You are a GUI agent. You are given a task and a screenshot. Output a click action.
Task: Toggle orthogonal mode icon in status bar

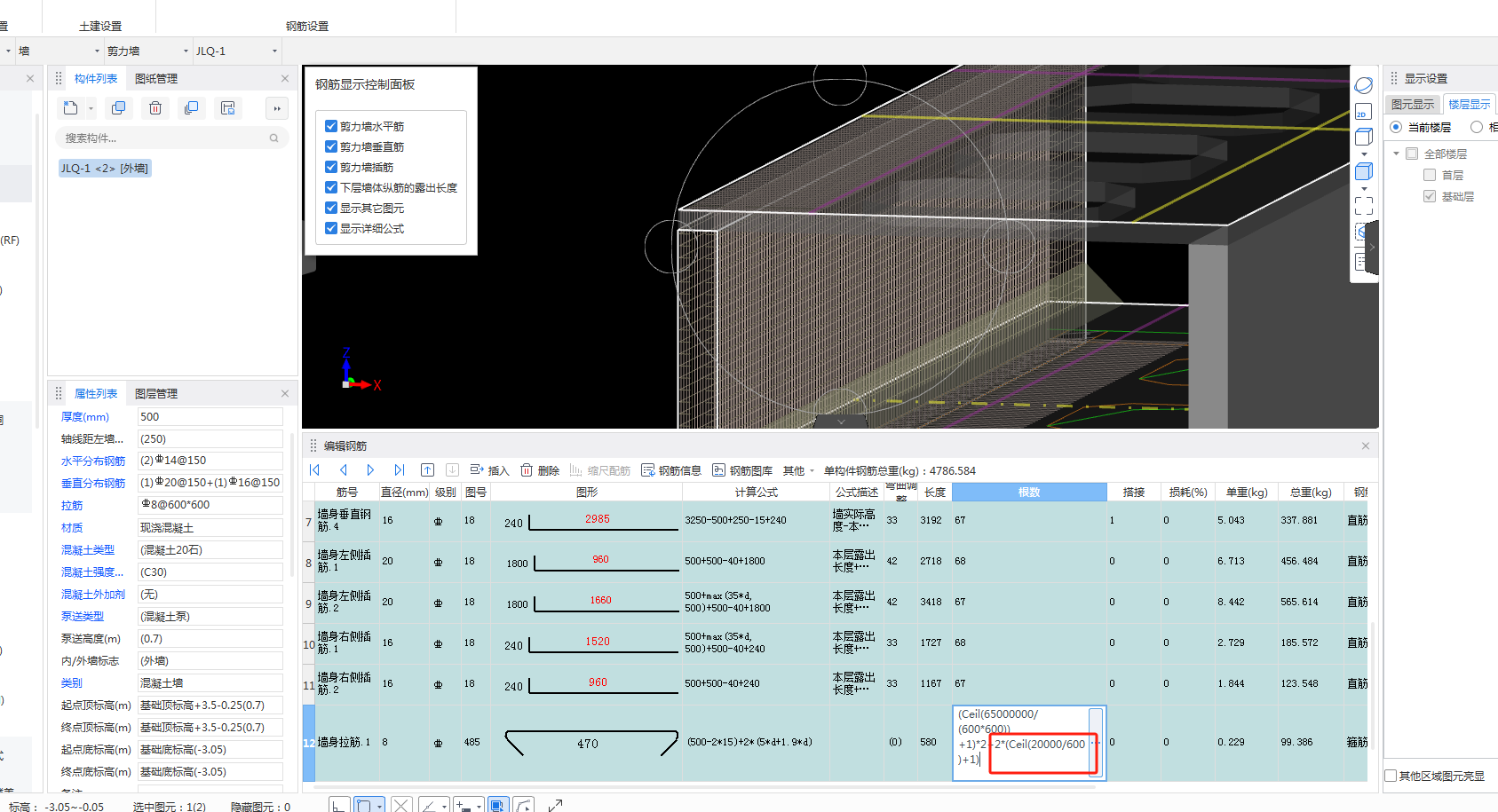pos(338,805)
